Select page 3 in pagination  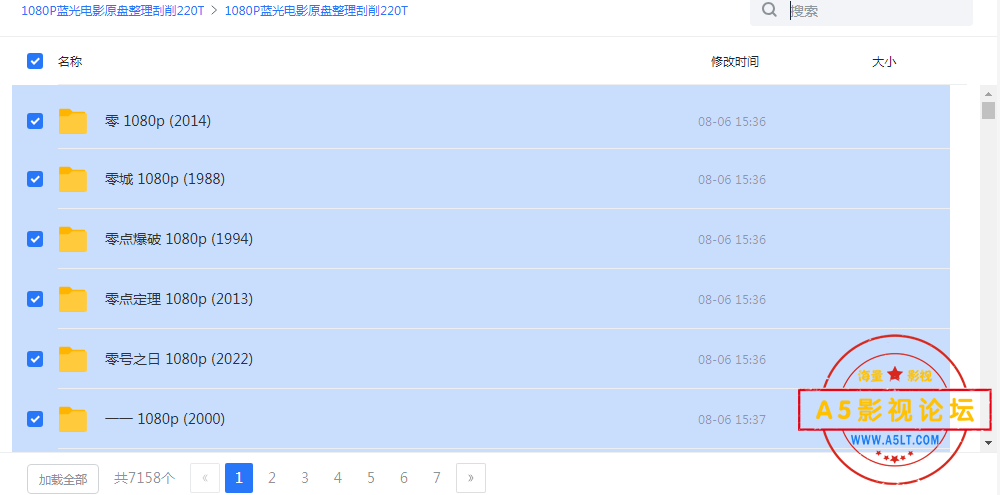(x=305, y=478)
